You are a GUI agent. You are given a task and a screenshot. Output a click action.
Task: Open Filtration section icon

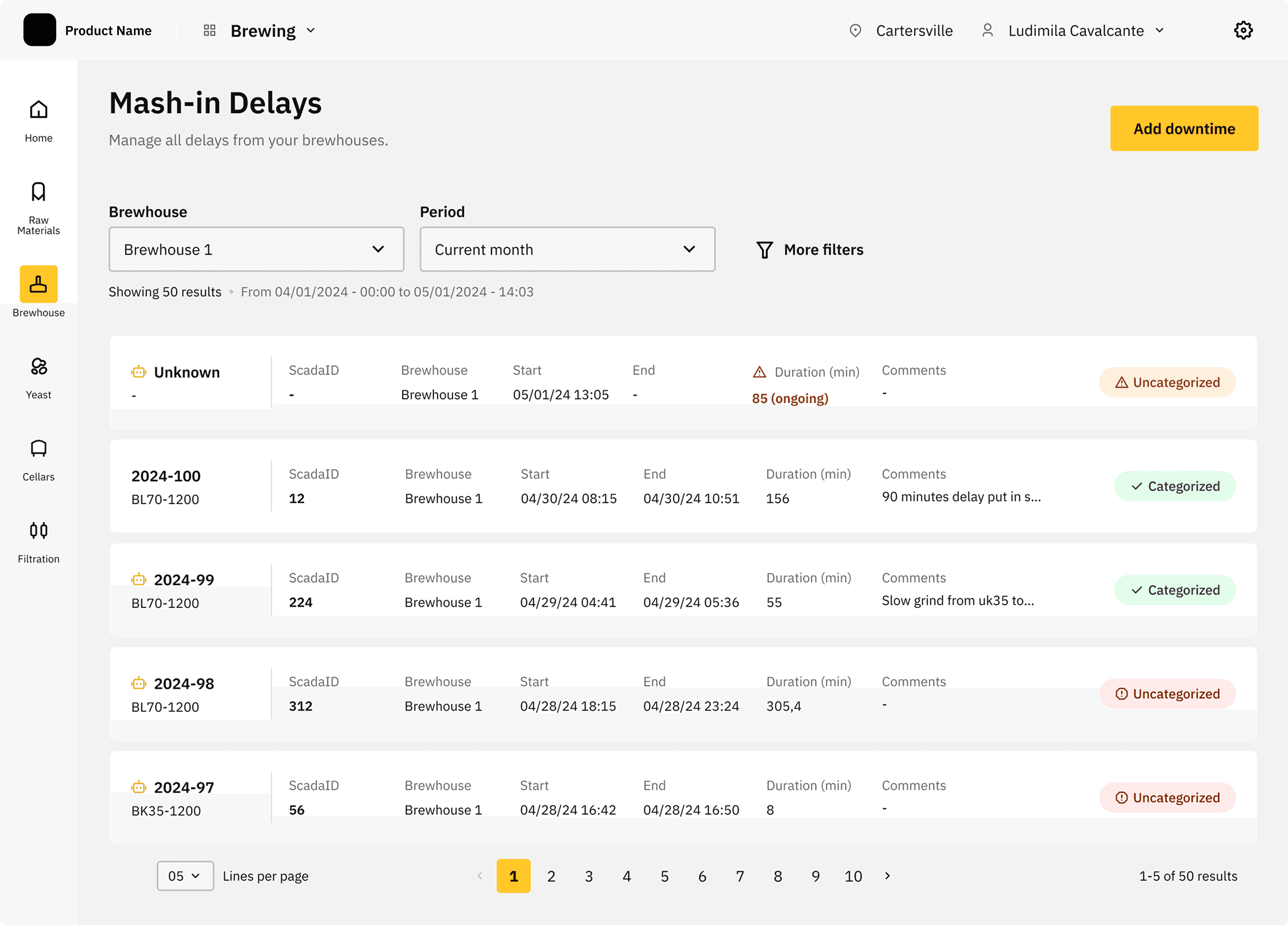click(x=39, y=530)
